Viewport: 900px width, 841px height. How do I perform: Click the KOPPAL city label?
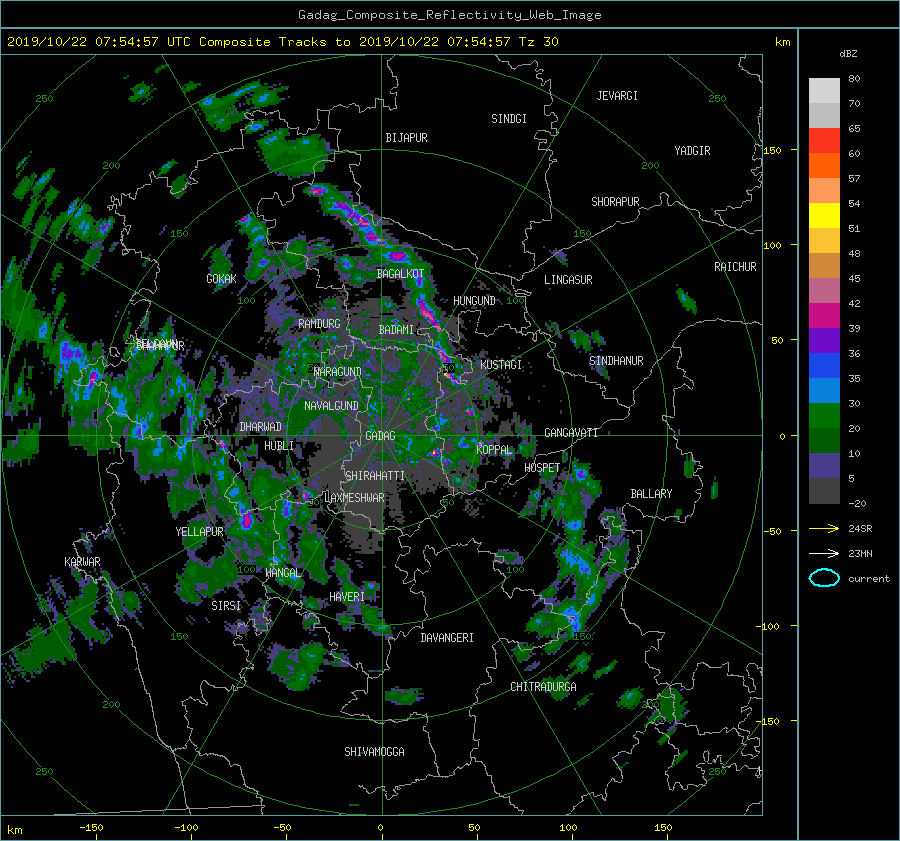494,449
